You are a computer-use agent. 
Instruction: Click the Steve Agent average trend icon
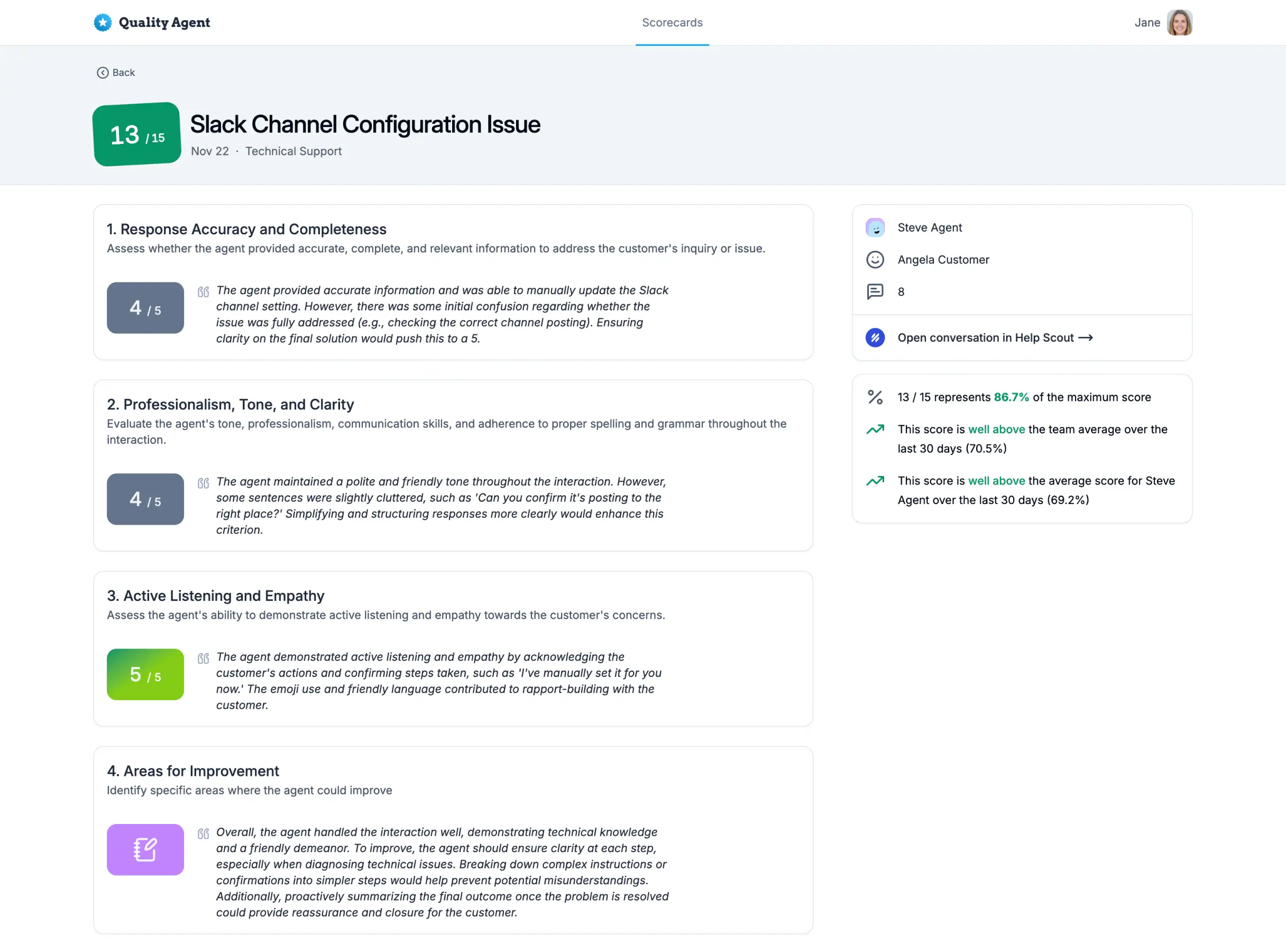click(x=875, y=481)
